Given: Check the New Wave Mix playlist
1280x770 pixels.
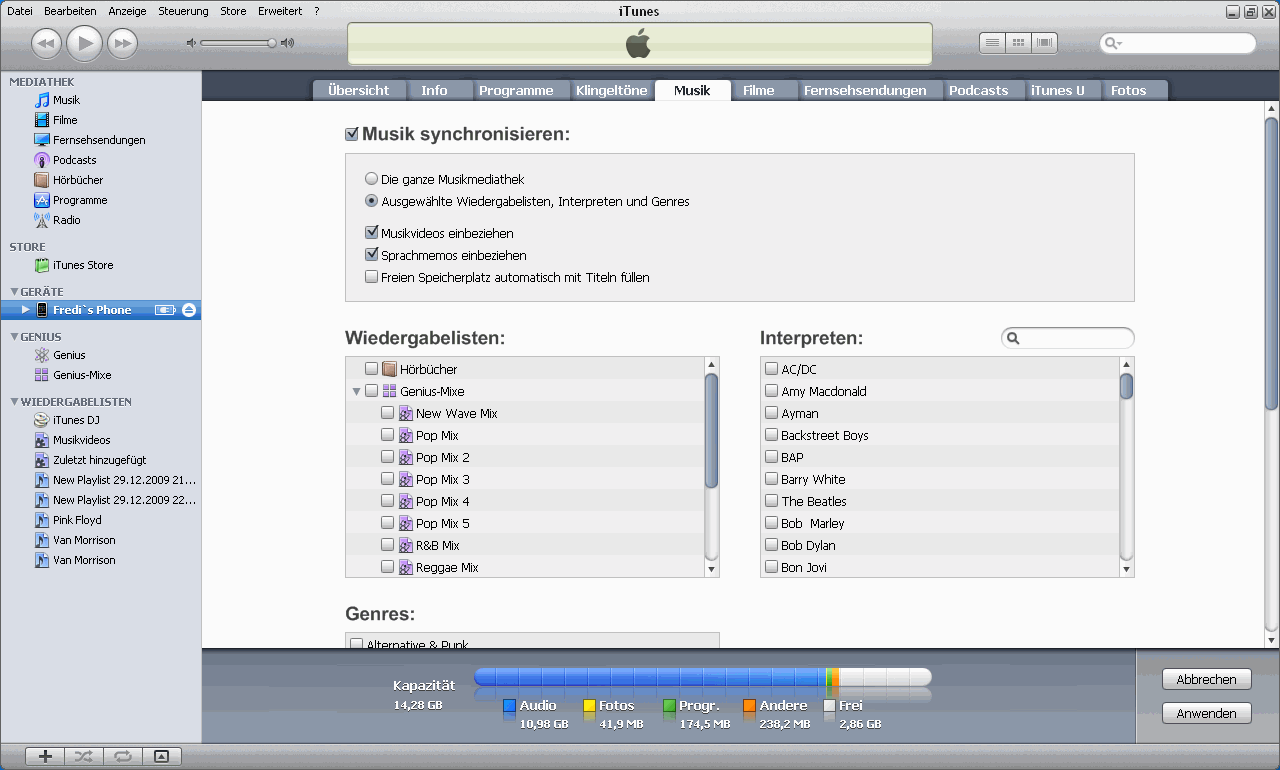Looking at the screenshot, I should 388,413.
